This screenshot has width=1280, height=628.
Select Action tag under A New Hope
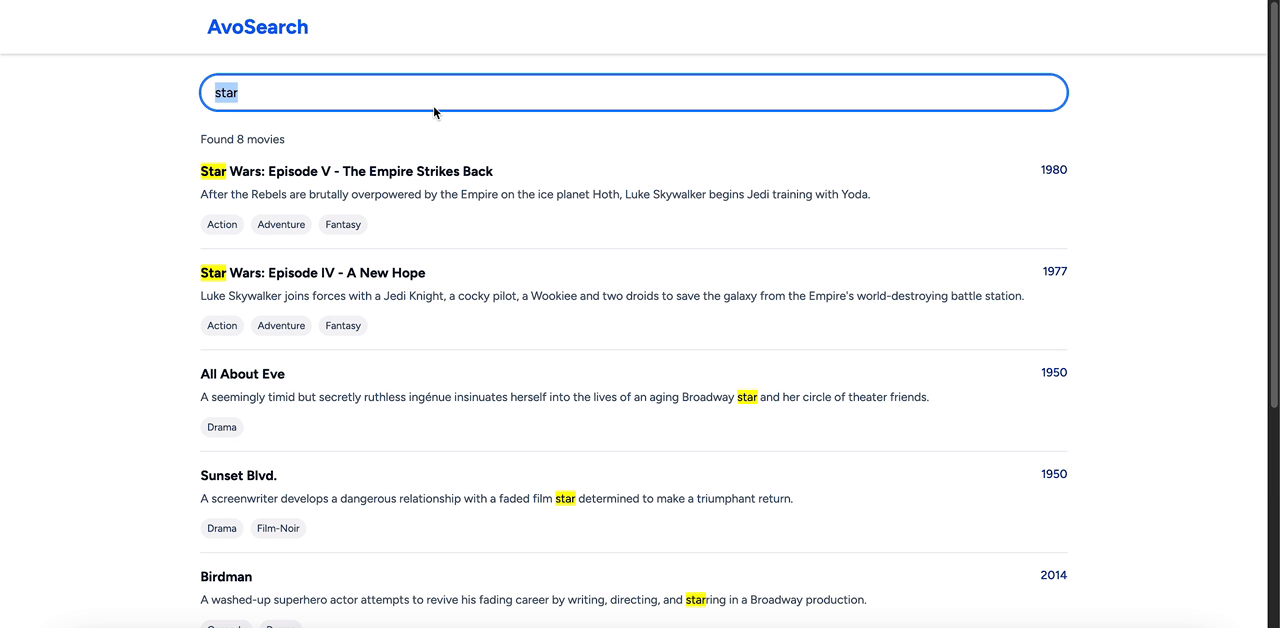[222, 326]
